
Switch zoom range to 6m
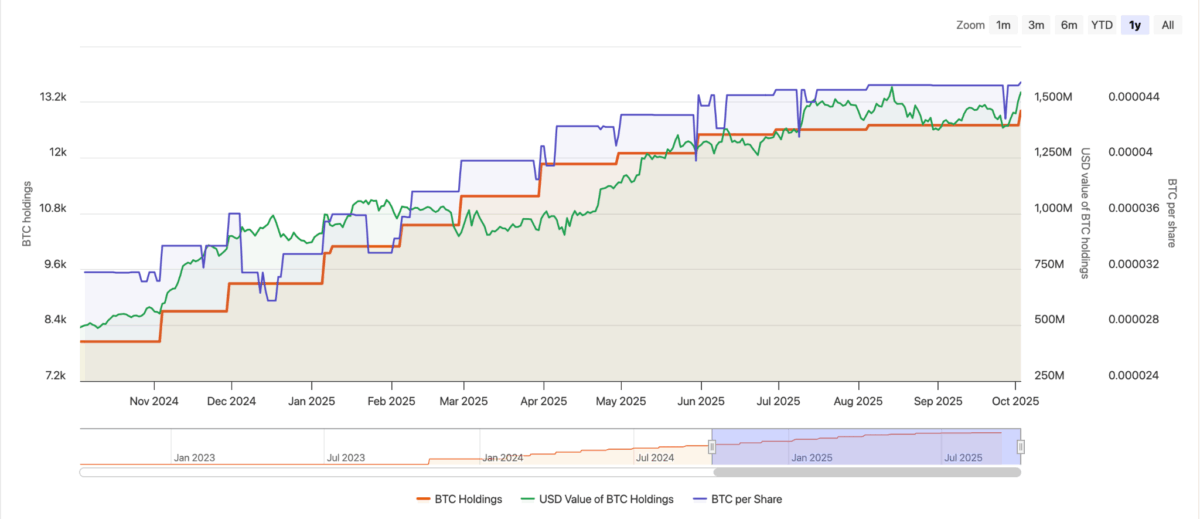point(1069,25)
